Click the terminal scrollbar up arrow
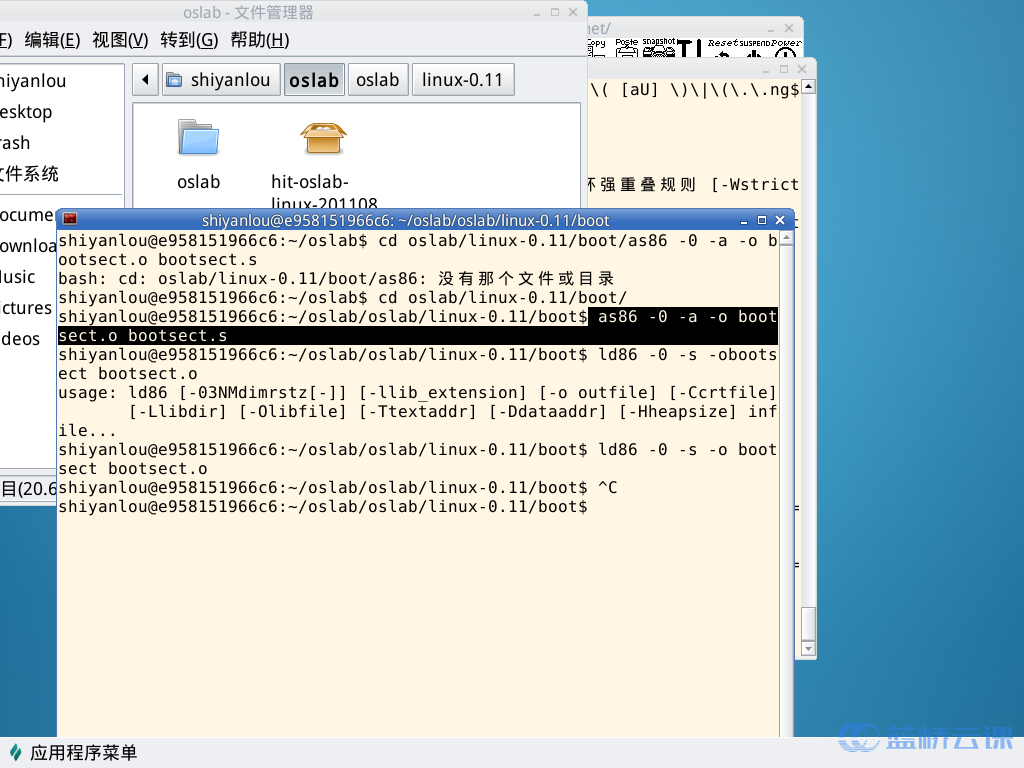The width and height of the screenshot is (1024, 768). click(x=786, y=238)
